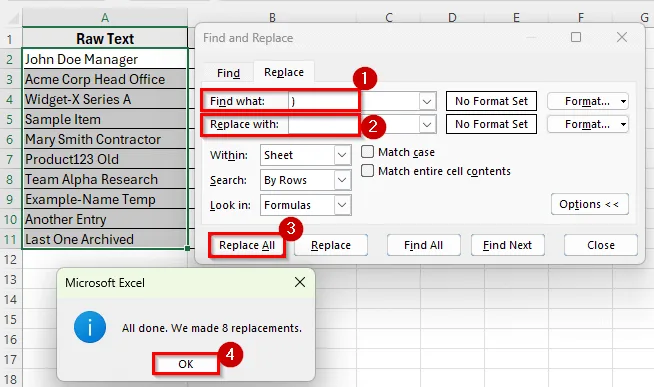The width and height of the screenshot is (654, 387).
Task: Select row 2 header
Action: point(10,59)
